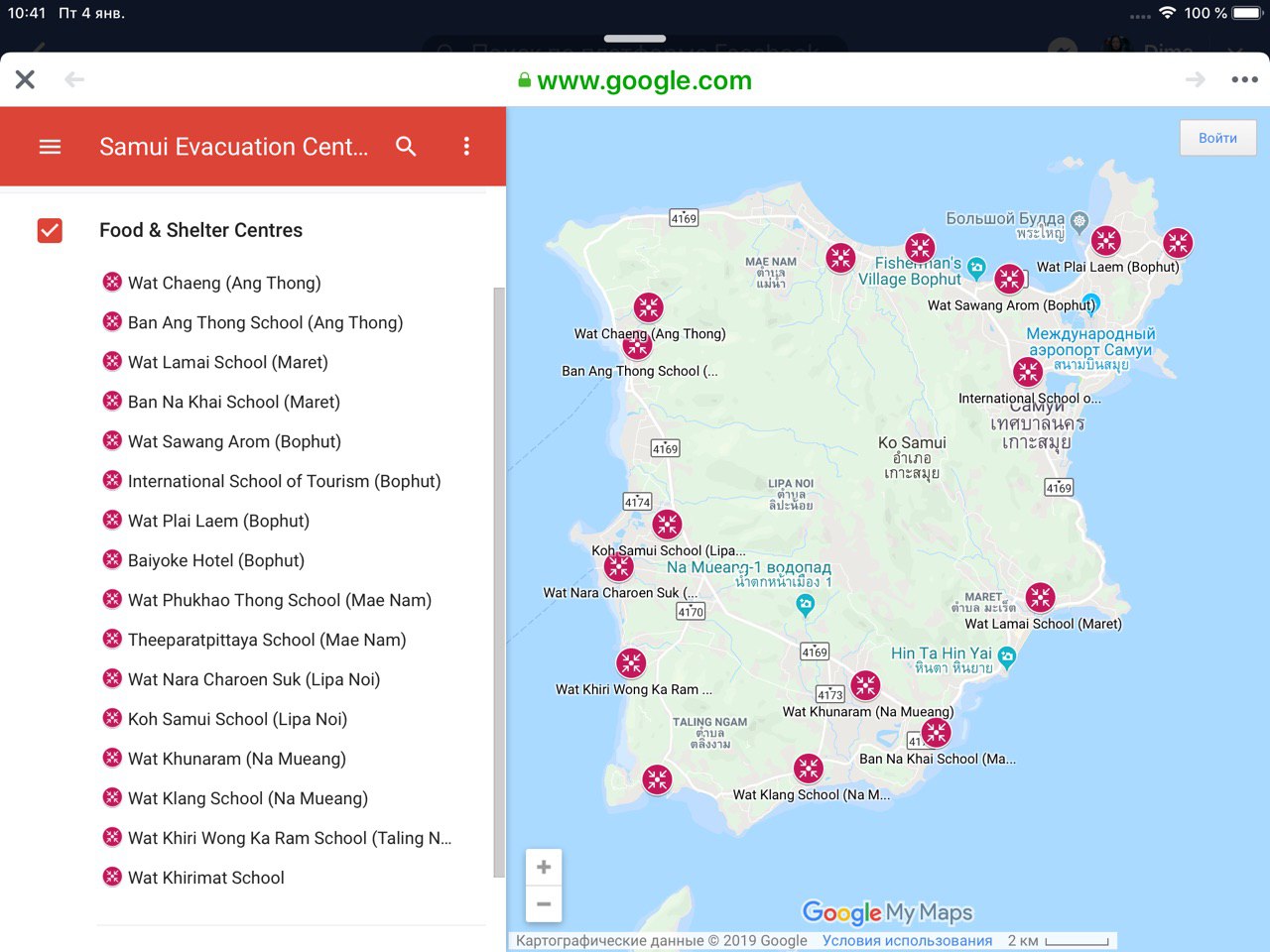Click the Koh Samui School map marker
The image size is (1270, 952).
(x=667, y=524)
